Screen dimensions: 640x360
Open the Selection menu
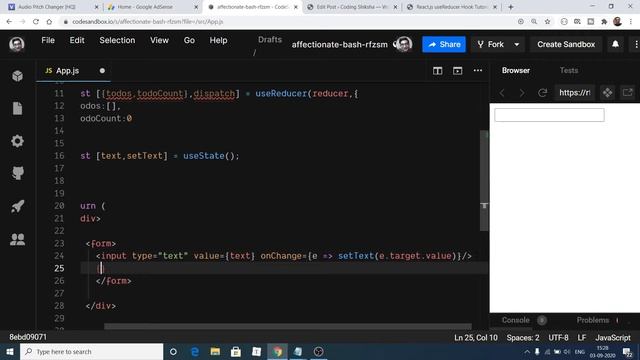click(x=117, y=40)
